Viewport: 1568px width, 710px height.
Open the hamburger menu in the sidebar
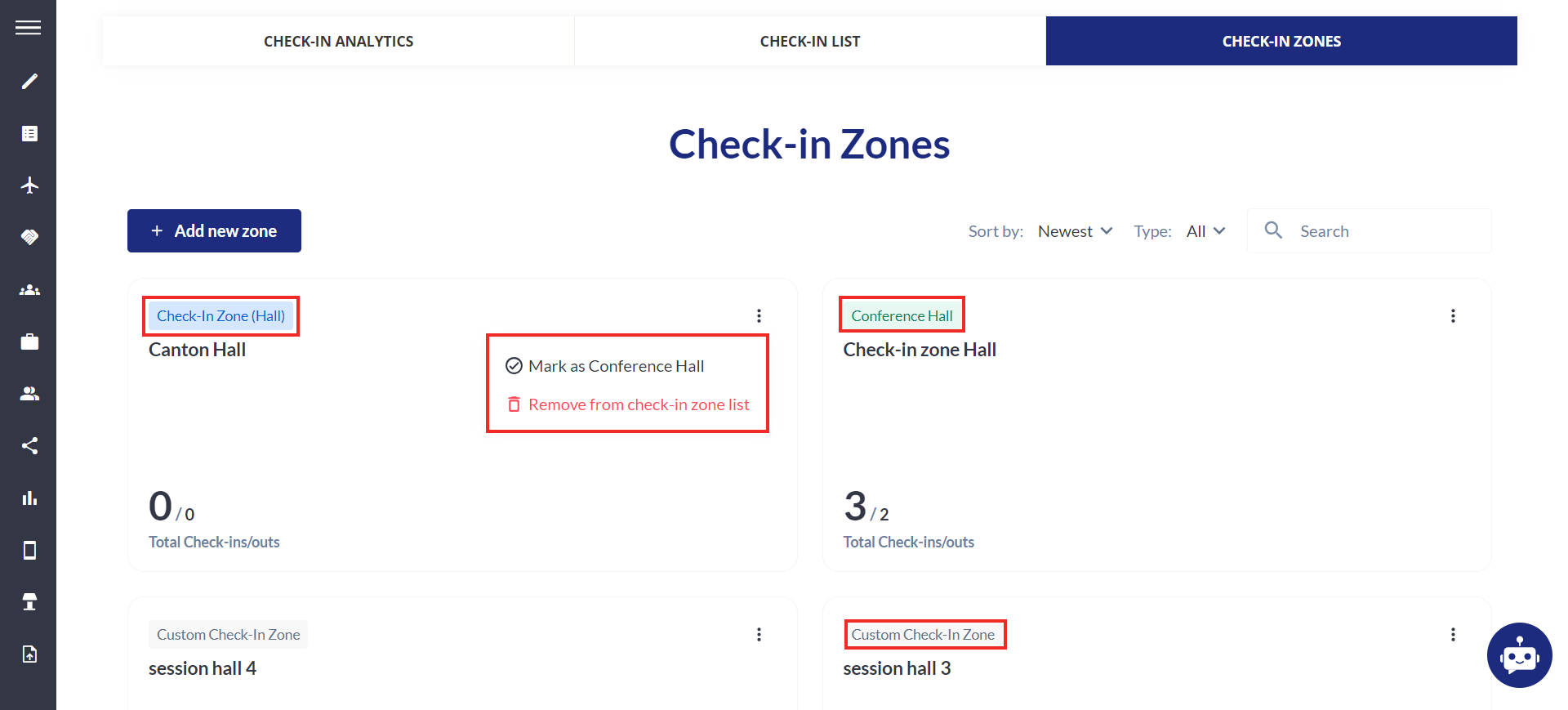[28, 28]
